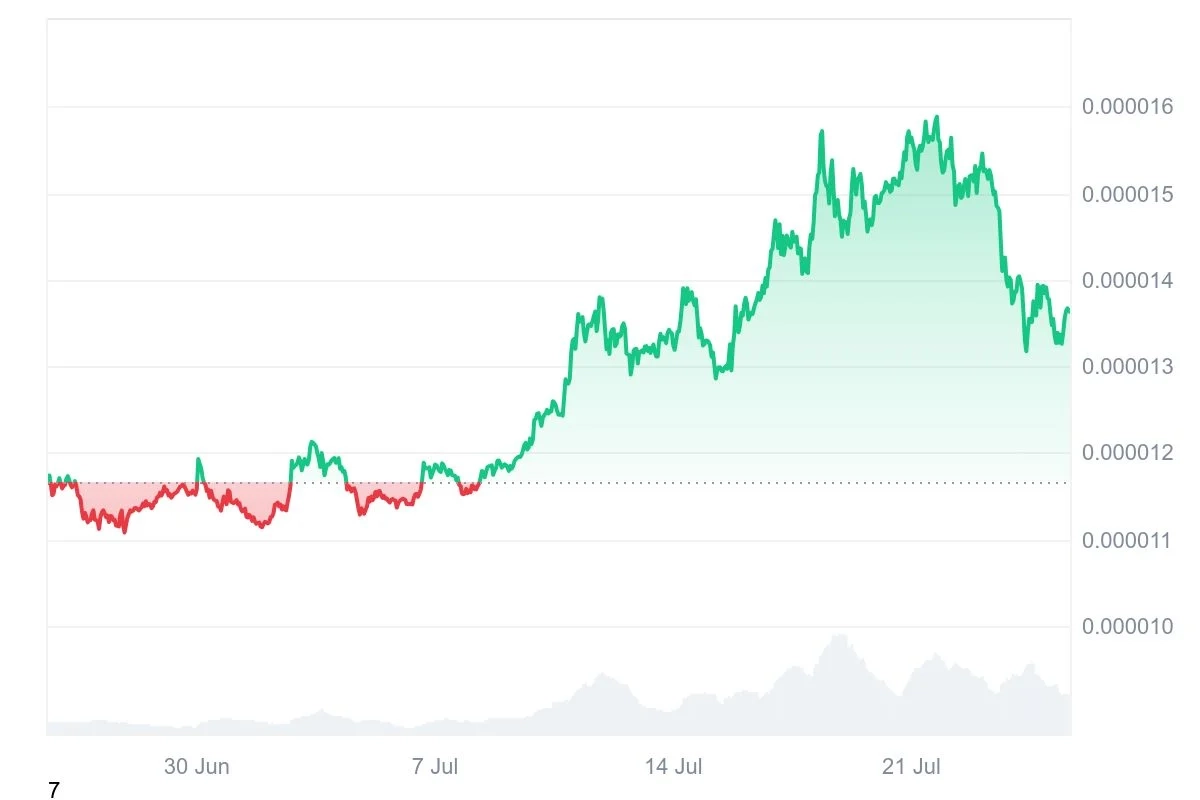Click the 30 Jun date label
This screenshot has height=800, width=1200.
tap(197, 767)
